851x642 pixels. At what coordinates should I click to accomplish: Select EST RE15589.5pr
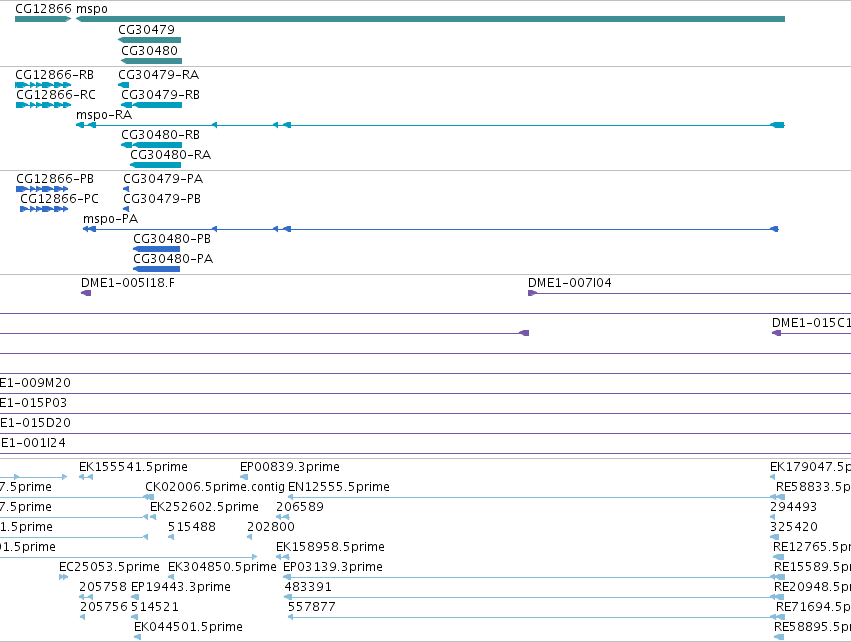tap(779, 577)
